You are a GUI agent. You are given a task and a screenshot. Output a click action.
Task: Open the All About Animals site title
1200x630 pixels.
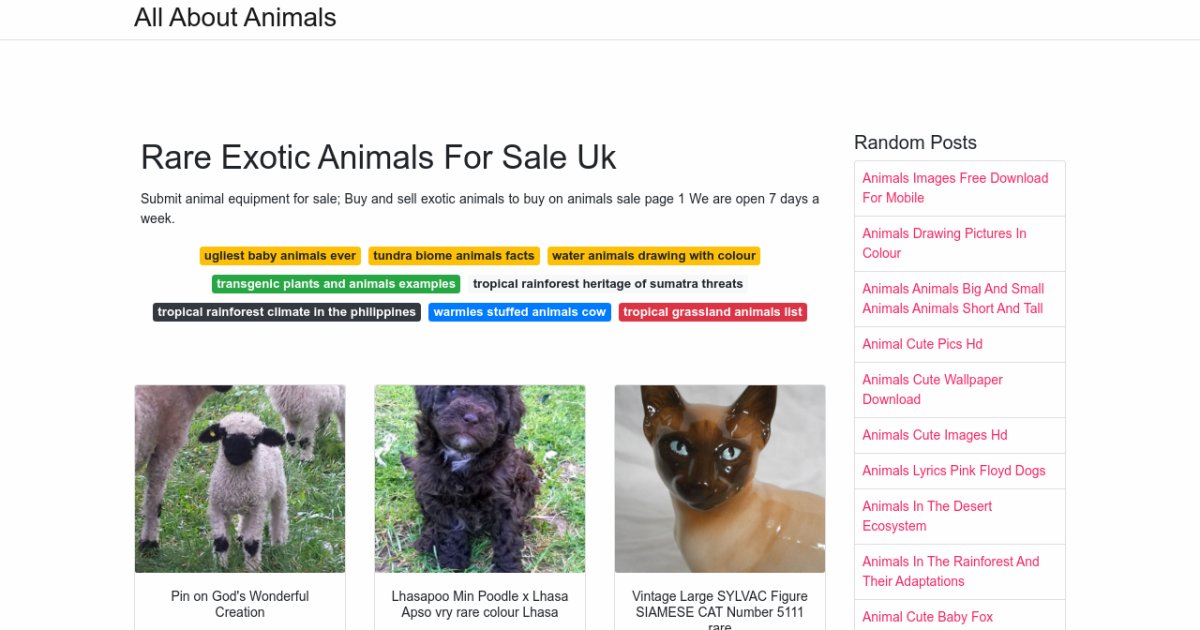(x=235, y=18)
